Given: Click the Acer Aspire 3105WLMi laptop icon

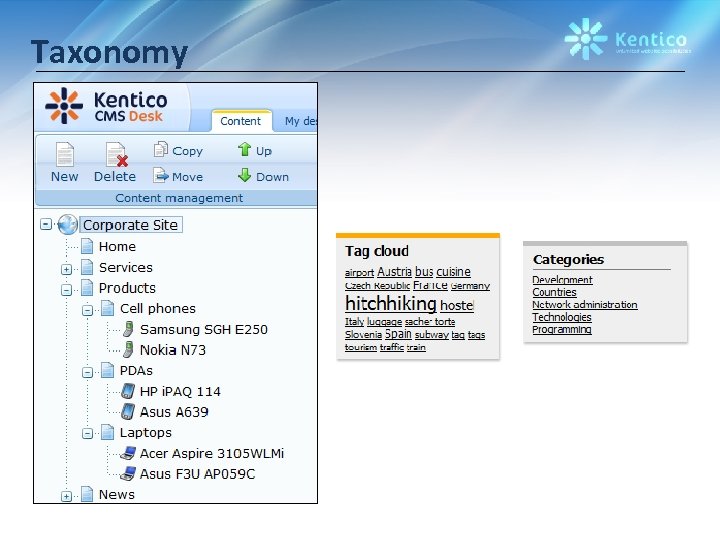Looking at the screenshot, I should click(128, 453).
